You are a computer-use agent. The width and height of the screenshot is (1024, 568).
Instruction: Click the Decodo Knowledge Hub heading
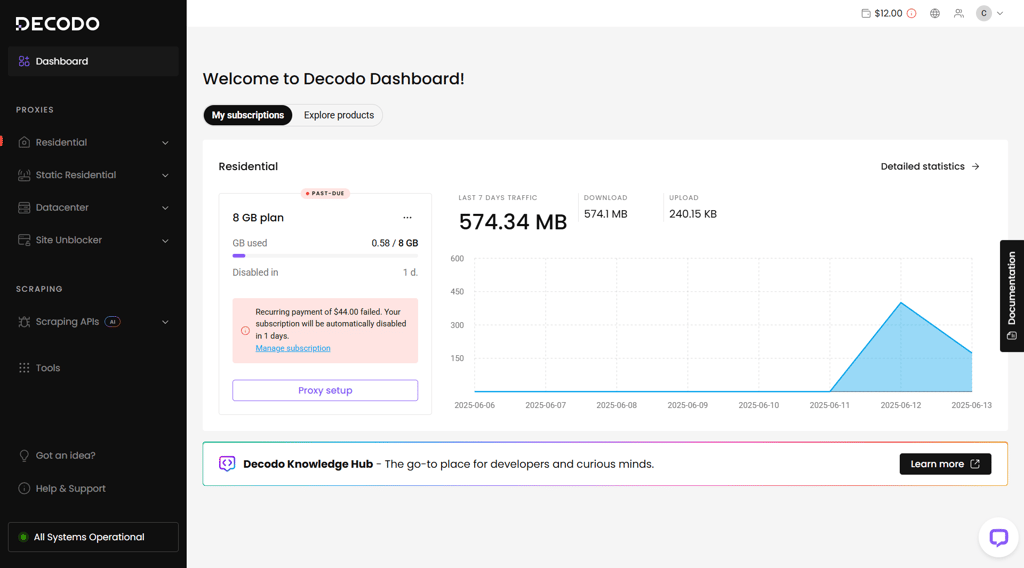pos(308,464)
